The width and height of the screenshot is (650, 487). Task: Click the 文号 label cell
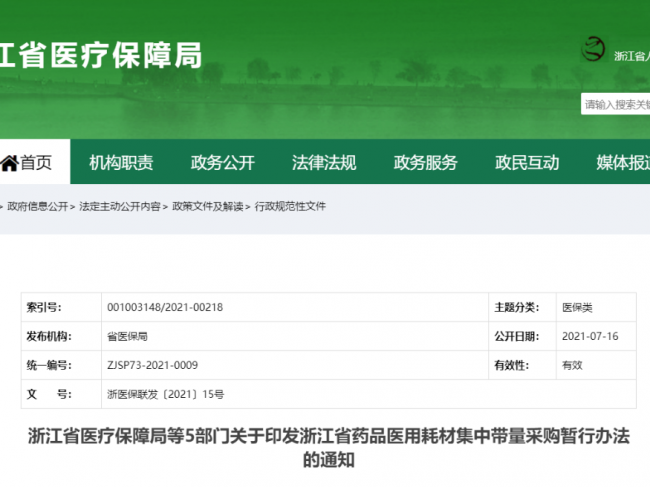point(61,394)
